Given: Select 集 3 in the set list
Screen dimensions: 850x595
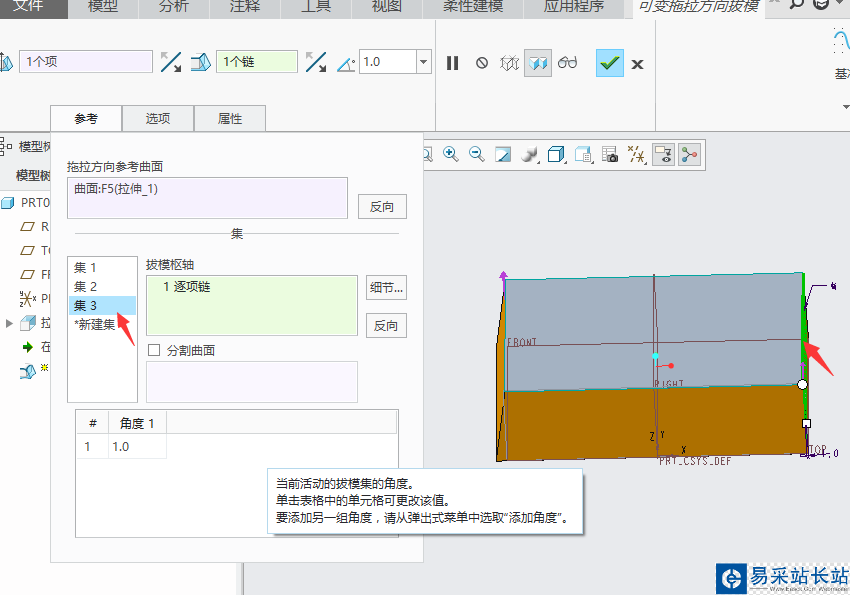Looking at the screenshot, I should pyautogui.click(x=102, y=306).
